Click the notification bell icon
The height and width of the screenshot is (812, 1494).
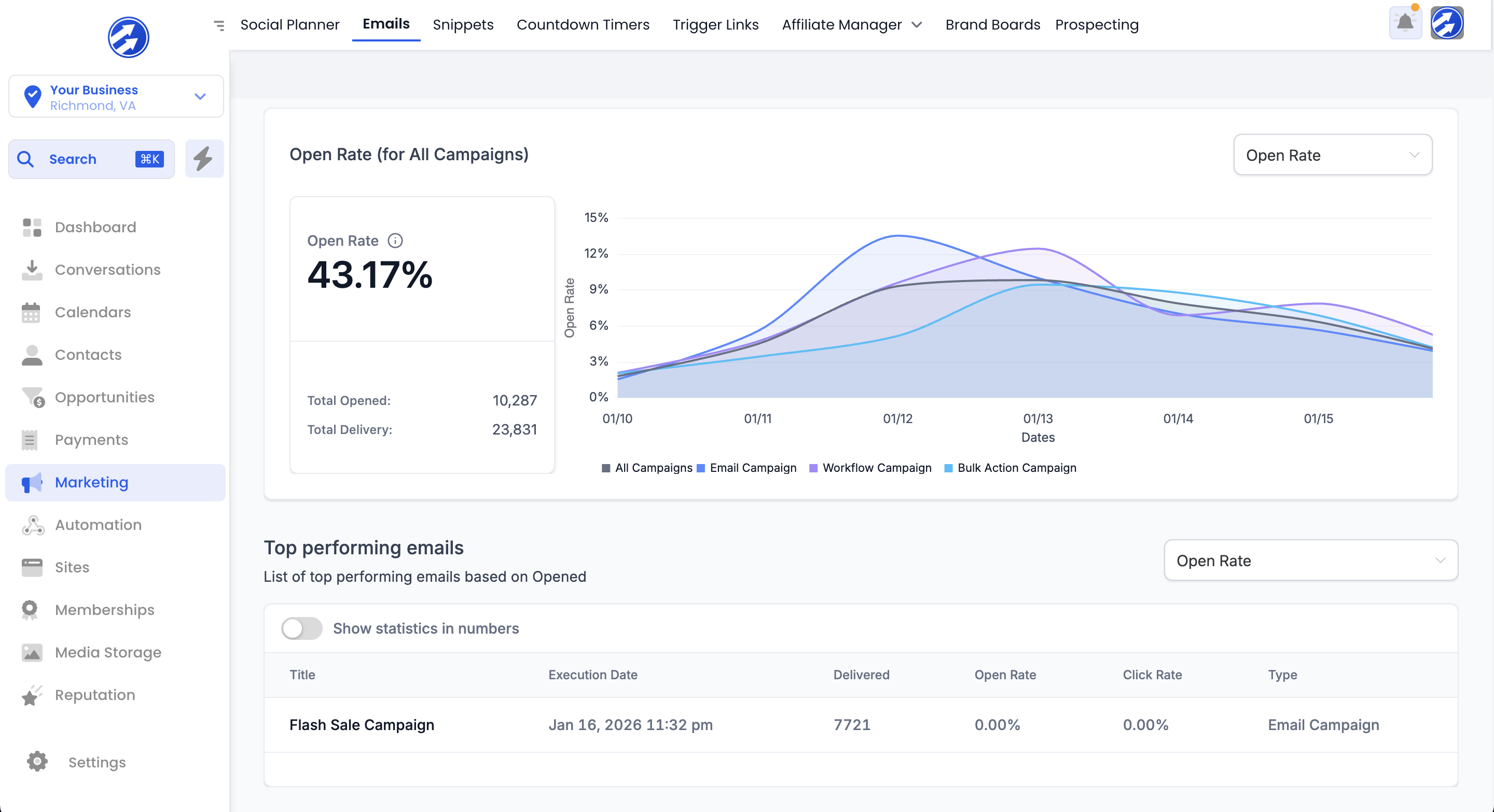pos(1405,24)
